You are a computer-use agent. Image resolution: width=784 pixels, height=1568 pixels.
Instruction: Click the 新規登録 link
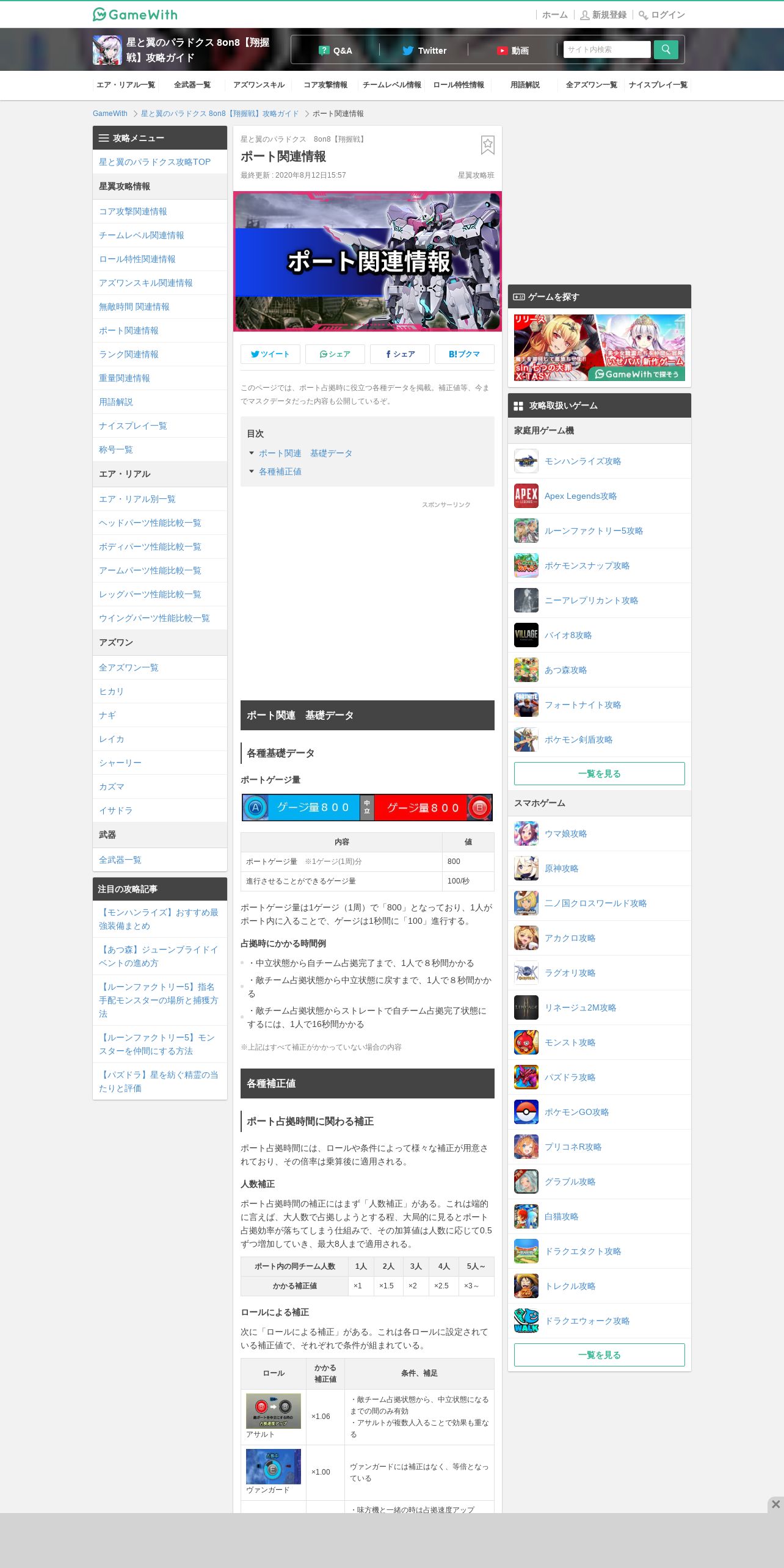[x=603, y=15]
